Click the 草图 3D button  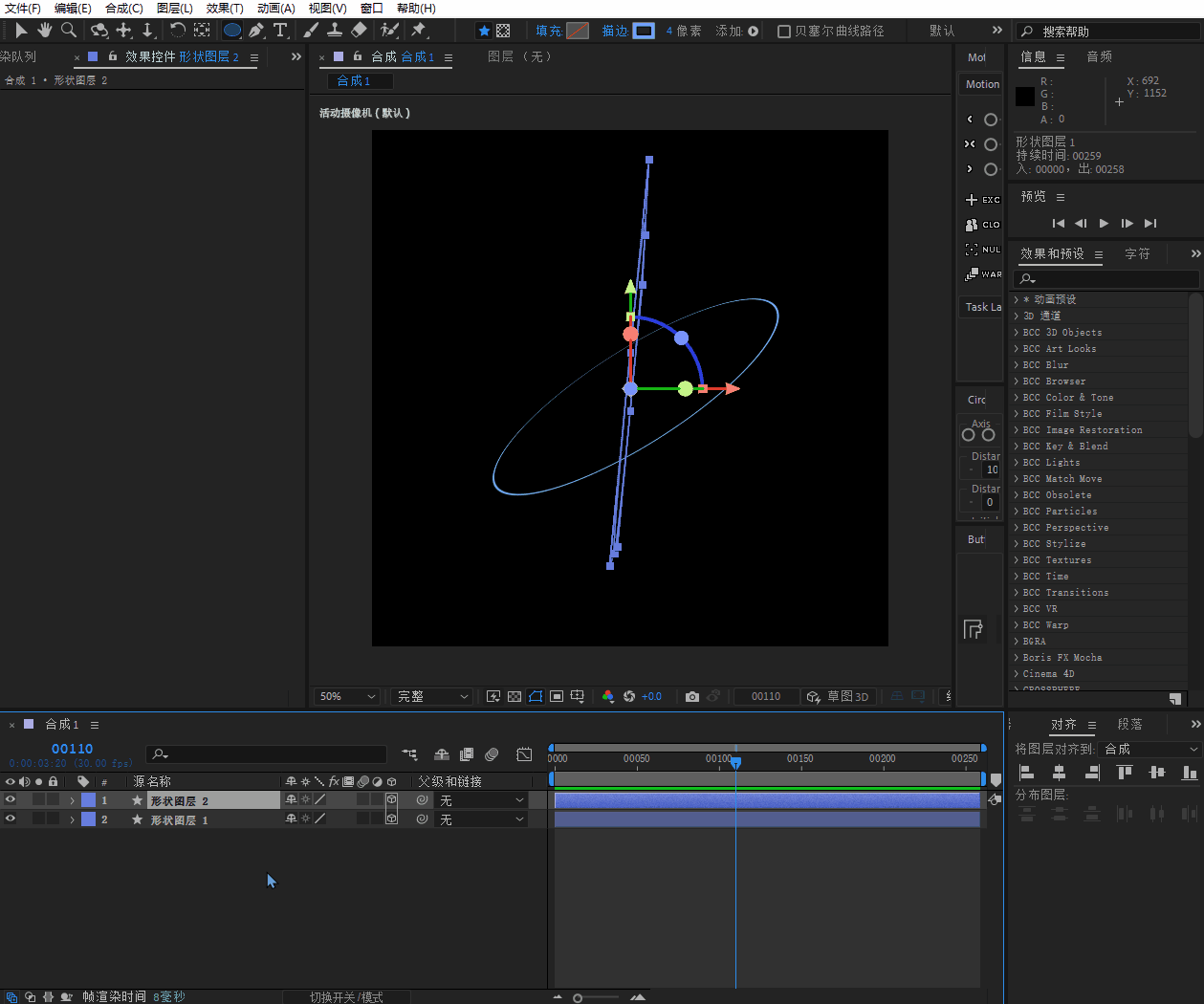pos(838,696)
